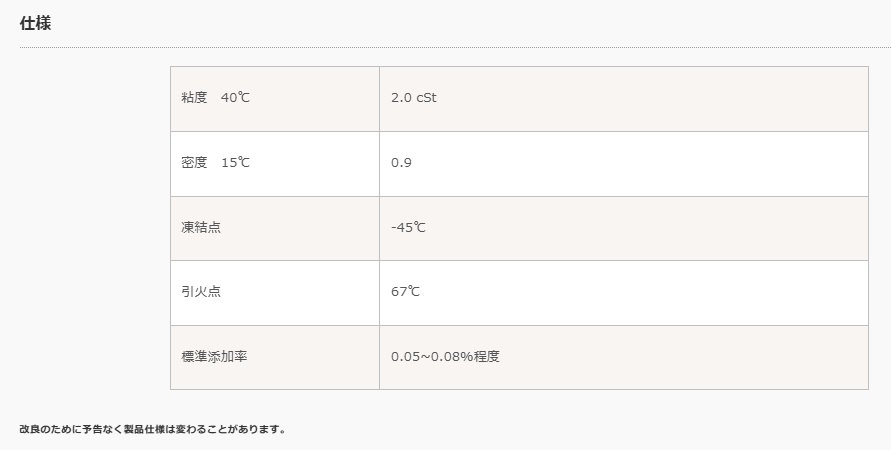
Task: Click the 40℃ temperature in viscosity row
Action: click(x=235, y=97)
